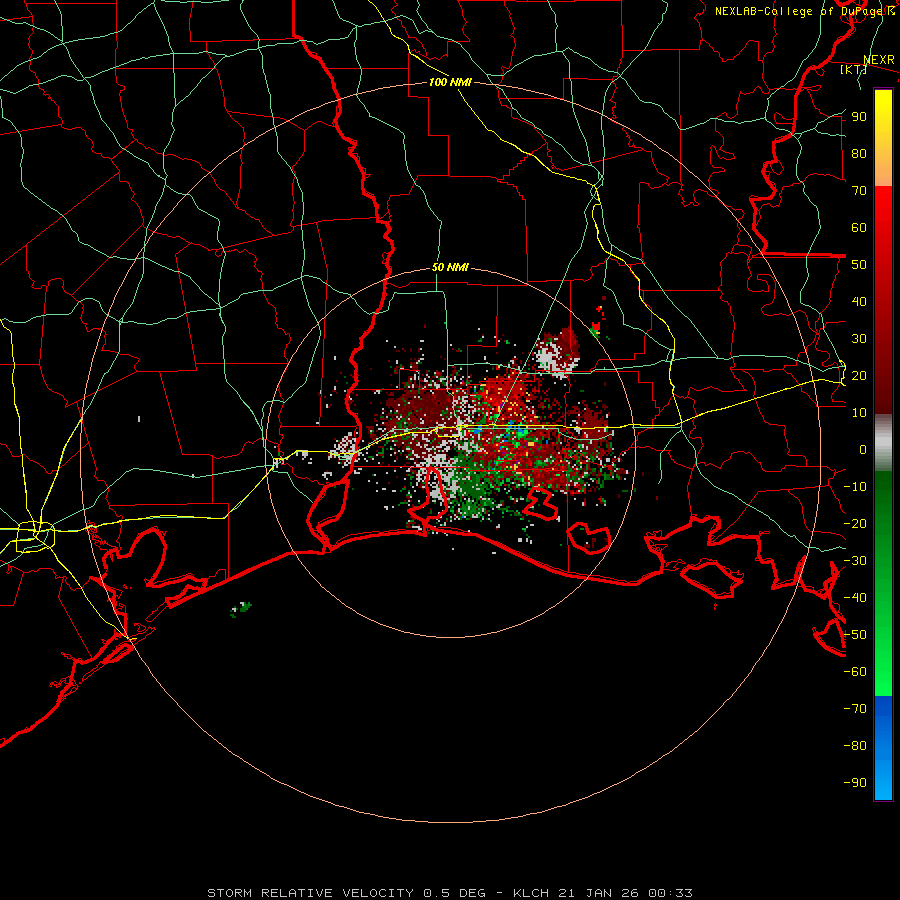Click the "-40" value on the velocity scale
Screen dimensions: 900x900
coord(855,598)
